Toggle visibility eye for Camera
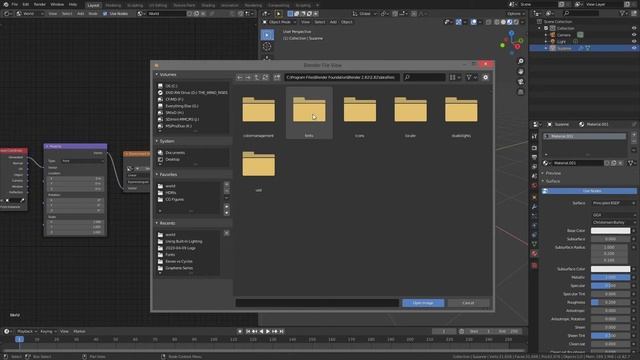Image resolution: width=640 pixels, height=360 pixels. tap(634, 35)
